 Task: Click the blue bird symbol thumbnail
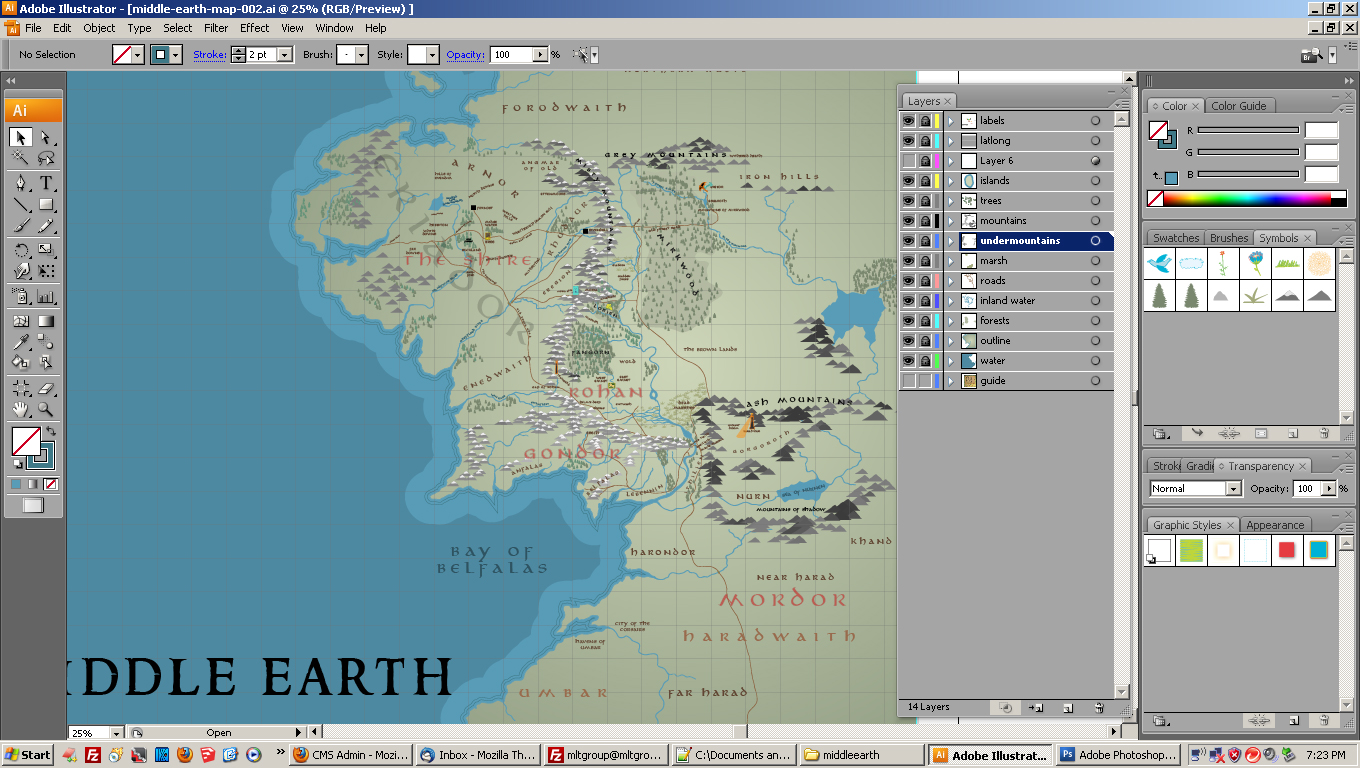(x=1160, y=264)
